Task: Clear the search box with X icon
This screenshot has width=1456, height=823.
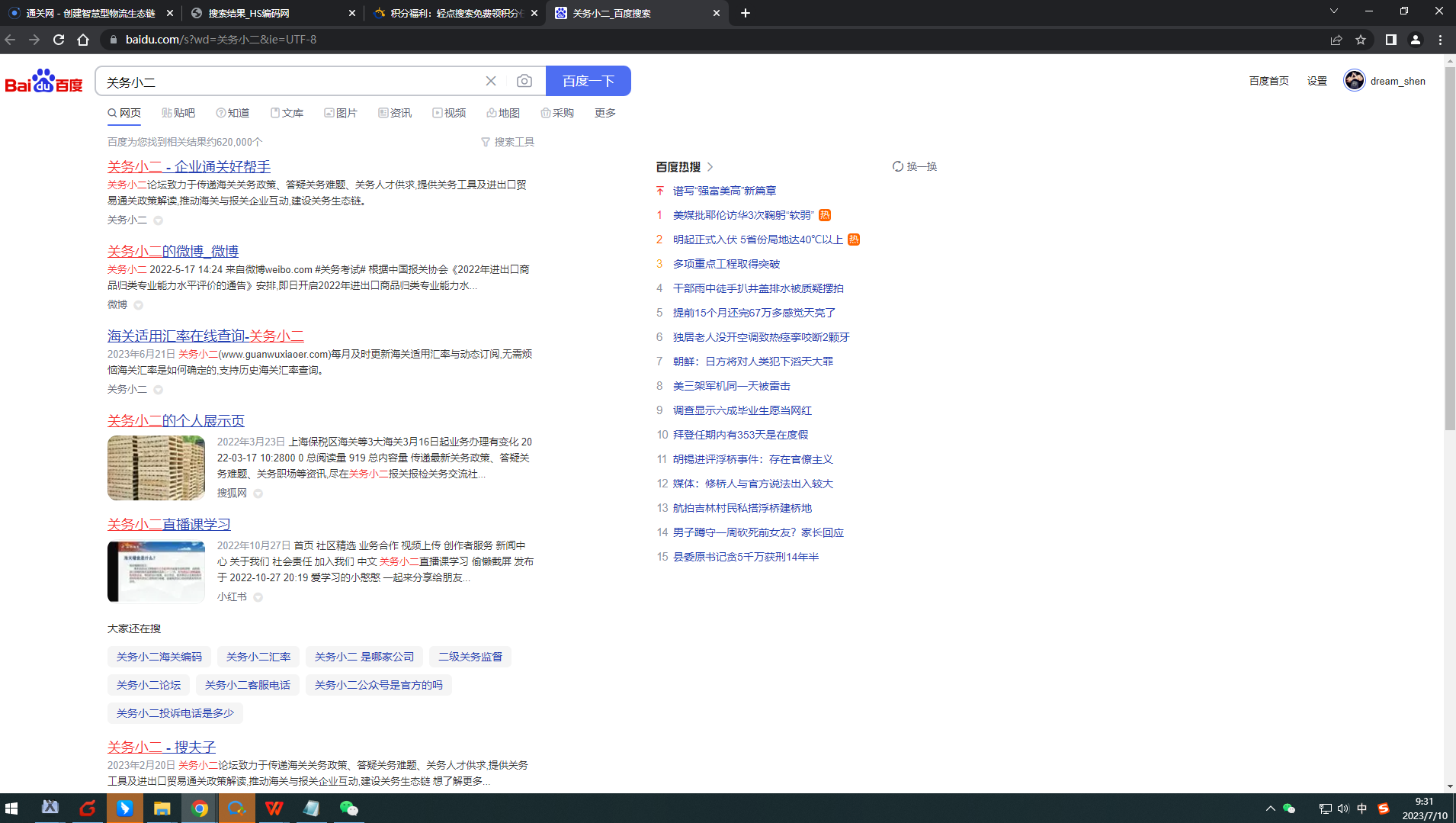Action: [x=491, y=81]
